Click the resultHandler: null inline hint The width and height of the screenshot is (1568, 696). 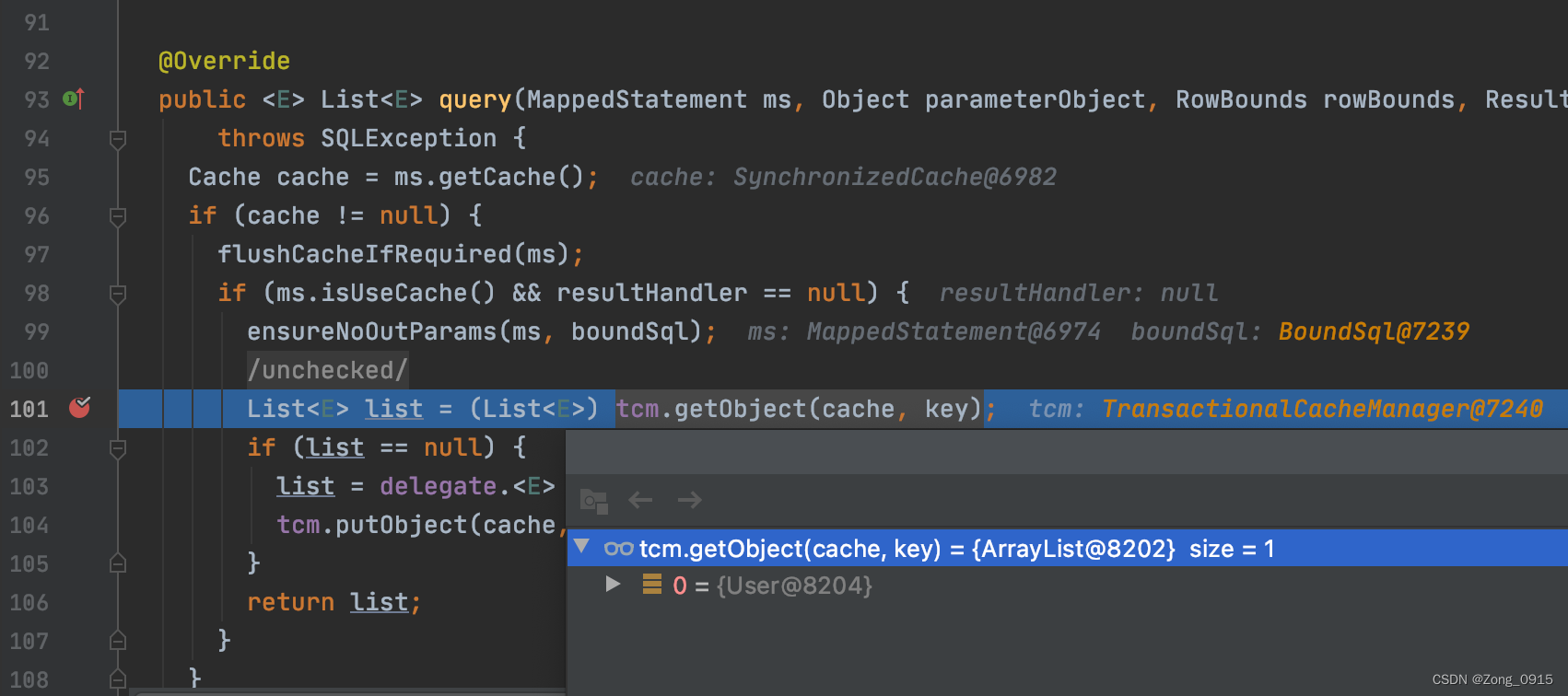coord(1079,293)
